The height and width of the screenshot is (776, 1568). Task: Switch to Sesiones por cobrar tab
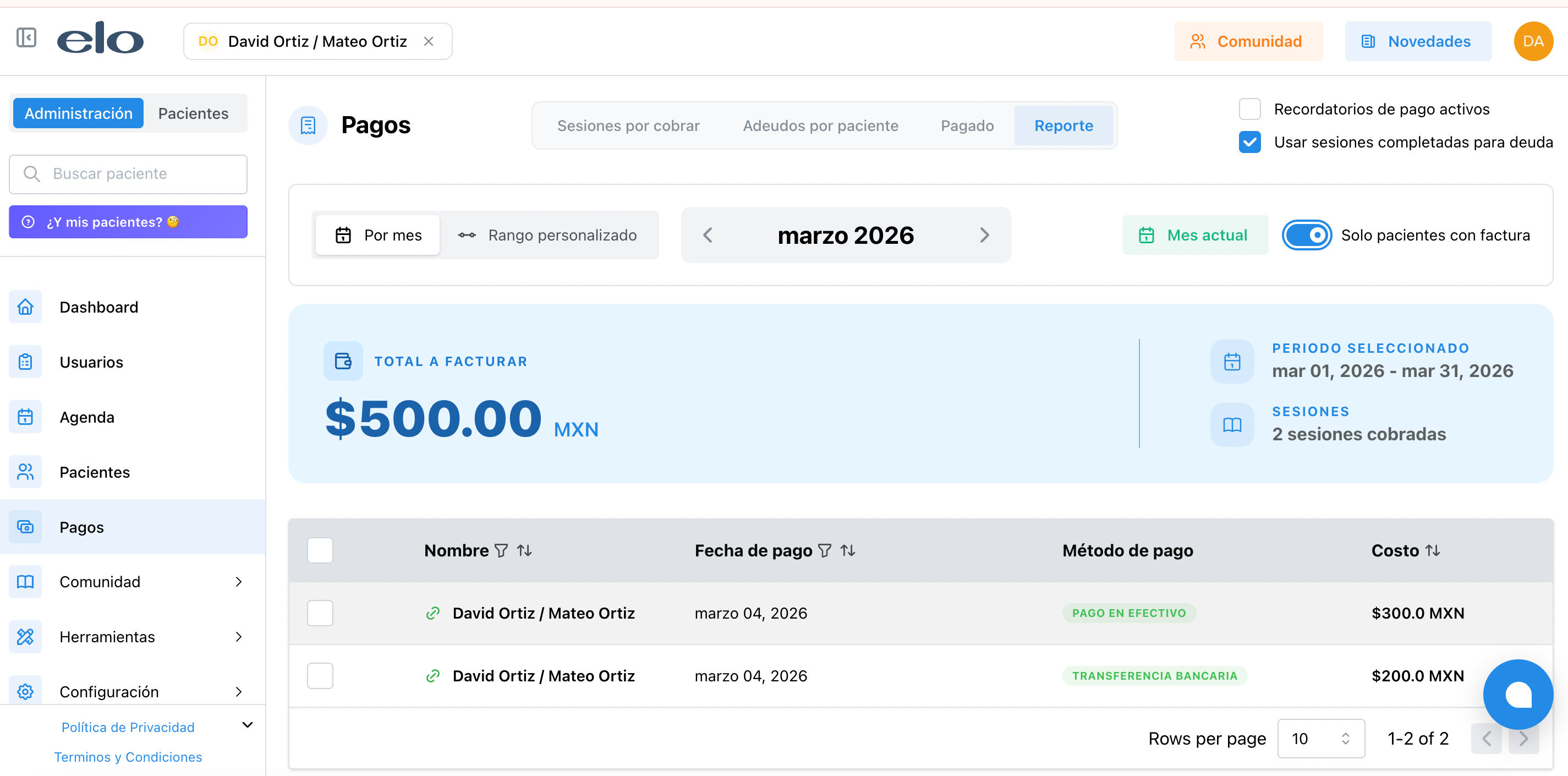coord(628,125)
